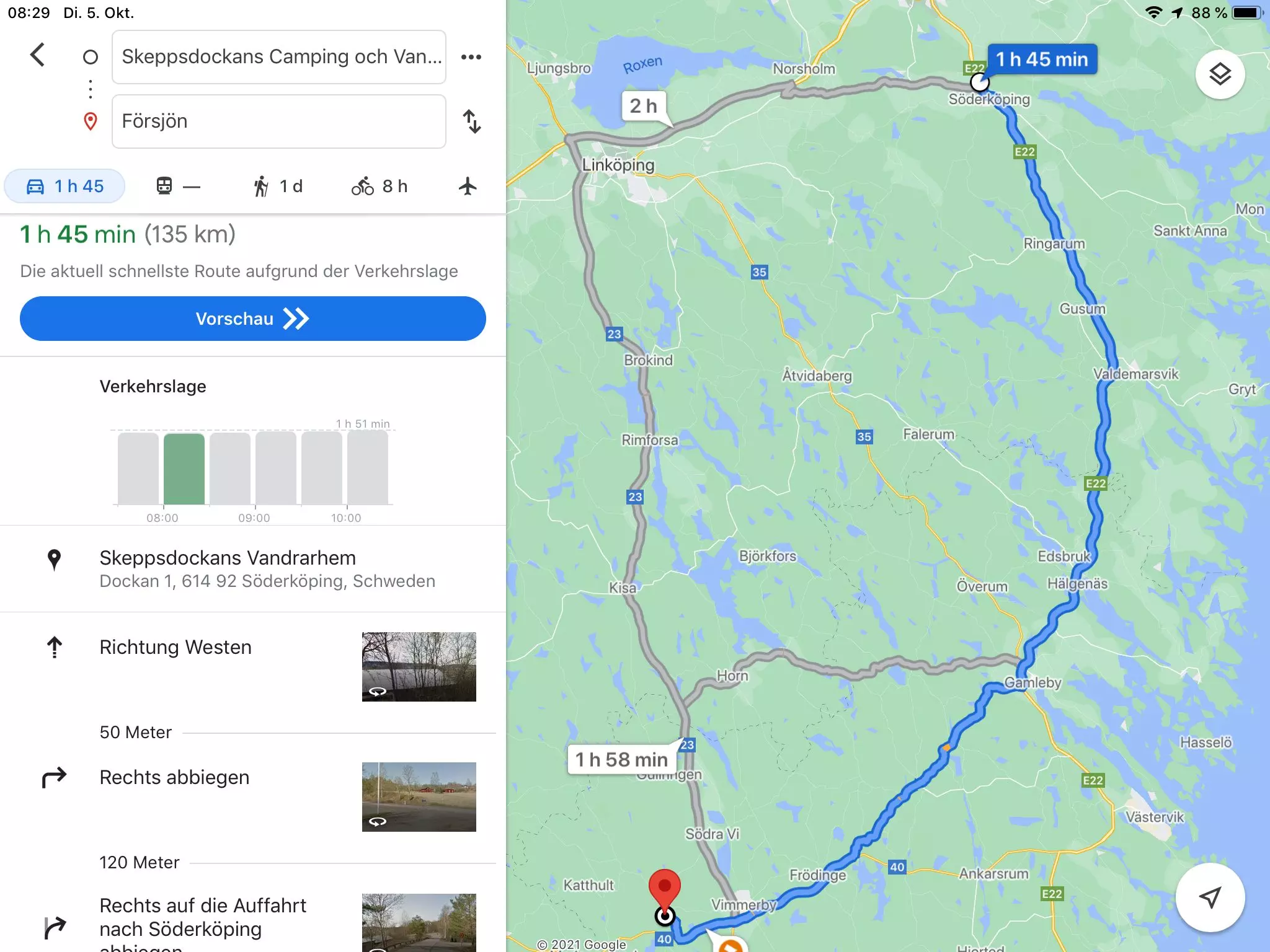Swap start and destination with arrows icon
Viewport: 1270px width, 952px height.
click(472, 121)
